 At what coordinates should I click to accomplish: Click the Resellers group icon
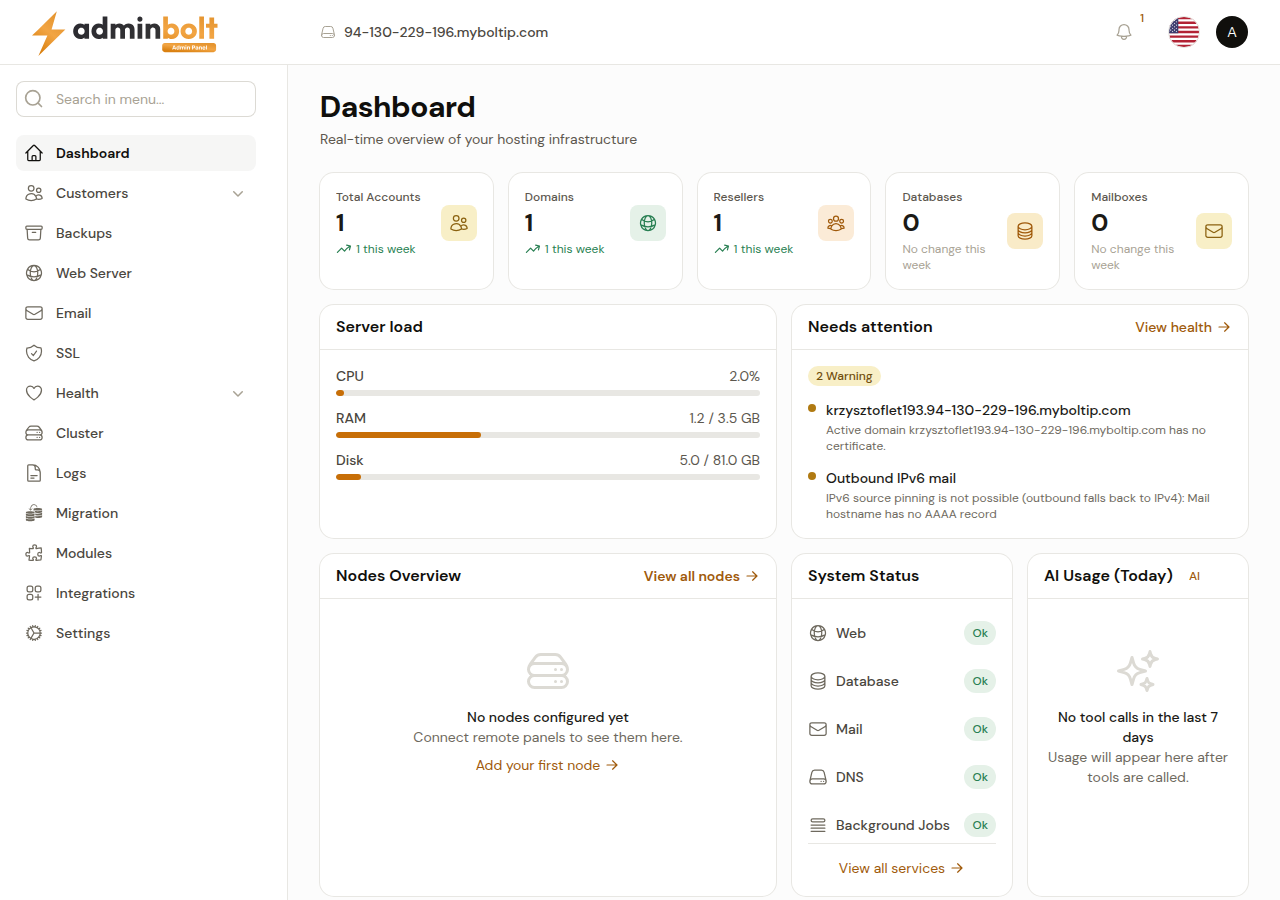point(836,223)
